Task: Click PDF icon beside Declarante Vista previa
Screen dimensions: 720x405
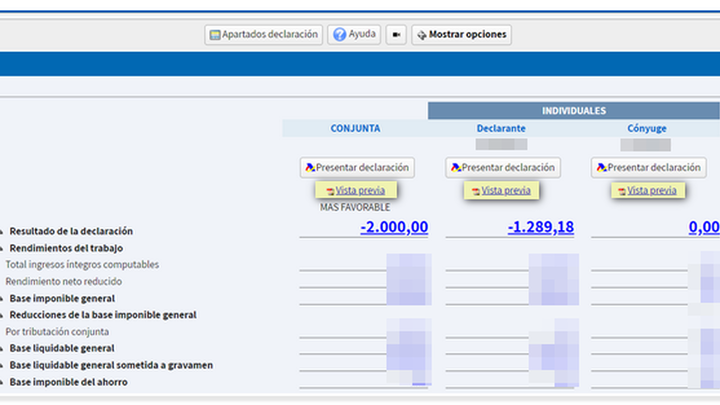Action: point(475,191)
